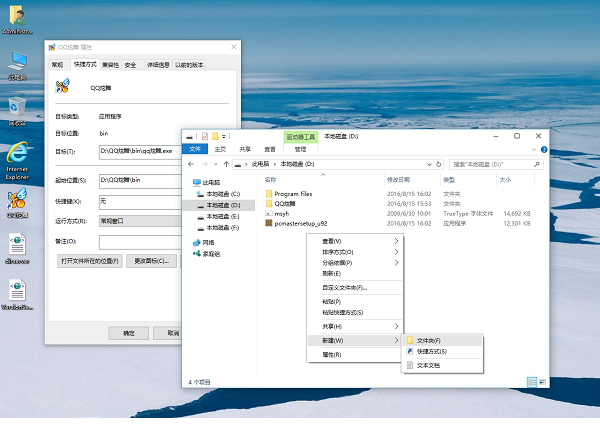Choose 自定义文件夹(F)... in context menu
The height and width of the screenshot is (434, 600).
click(355, 287)
